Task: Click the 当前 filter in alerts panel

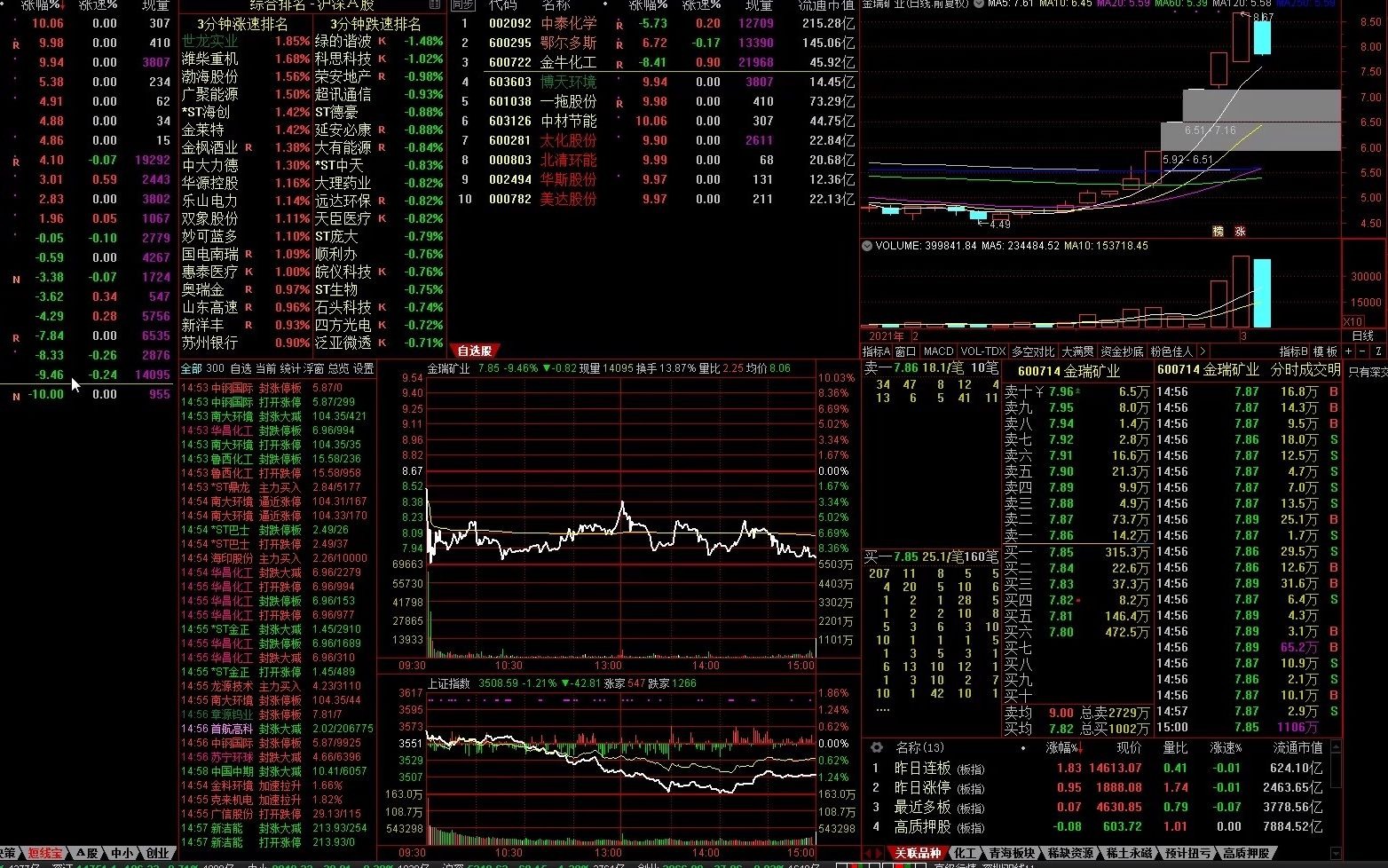Action: 266,368
